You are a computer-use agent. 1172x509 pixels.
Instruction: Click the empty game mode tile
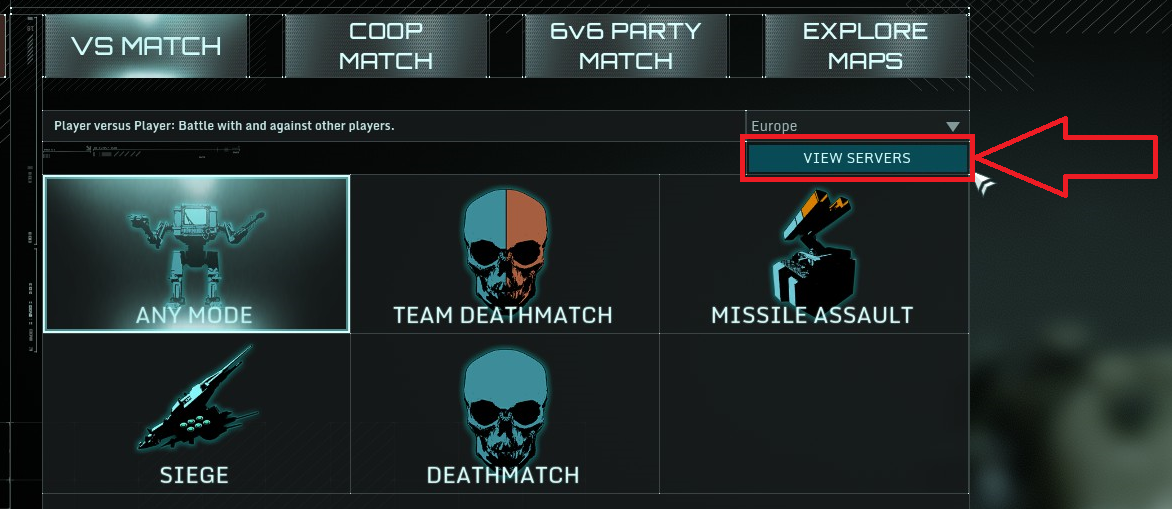(814, 413)
